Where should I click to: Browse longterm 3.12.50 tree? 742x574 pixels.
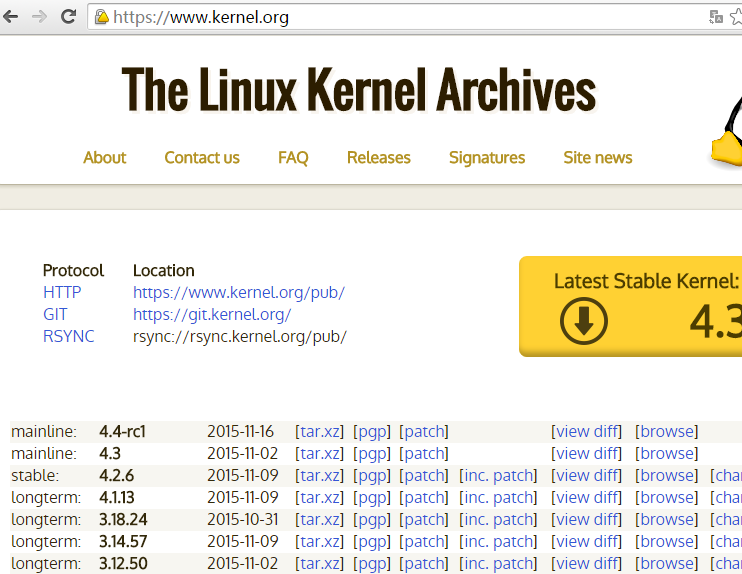[x=666, y=564]
